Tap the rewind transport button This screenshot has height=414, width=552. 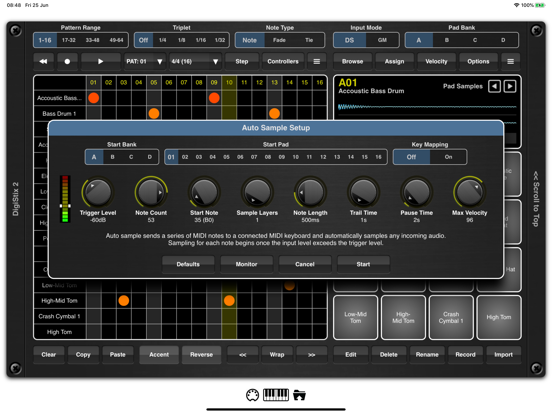click(x=44, y=61)
